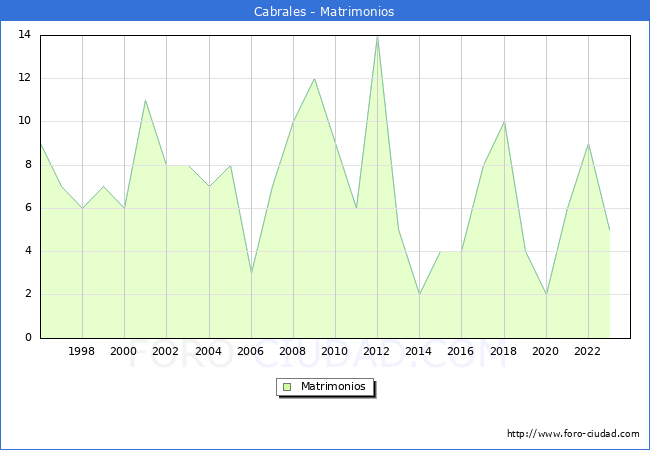
Task: Select the 2012 peak data point
Action: (377, 37)
